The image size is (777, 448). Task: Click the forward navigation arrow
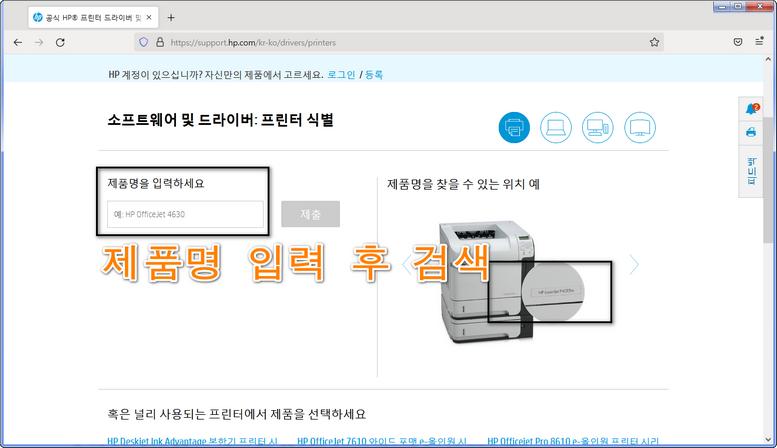[39, 43]
